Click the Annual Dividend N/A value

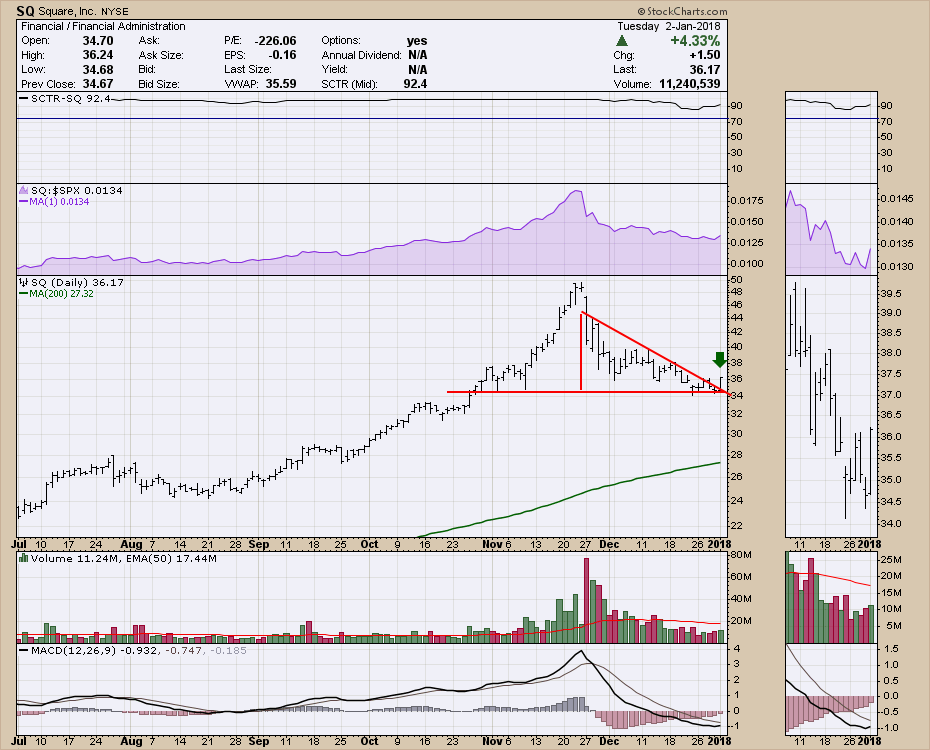418,55
